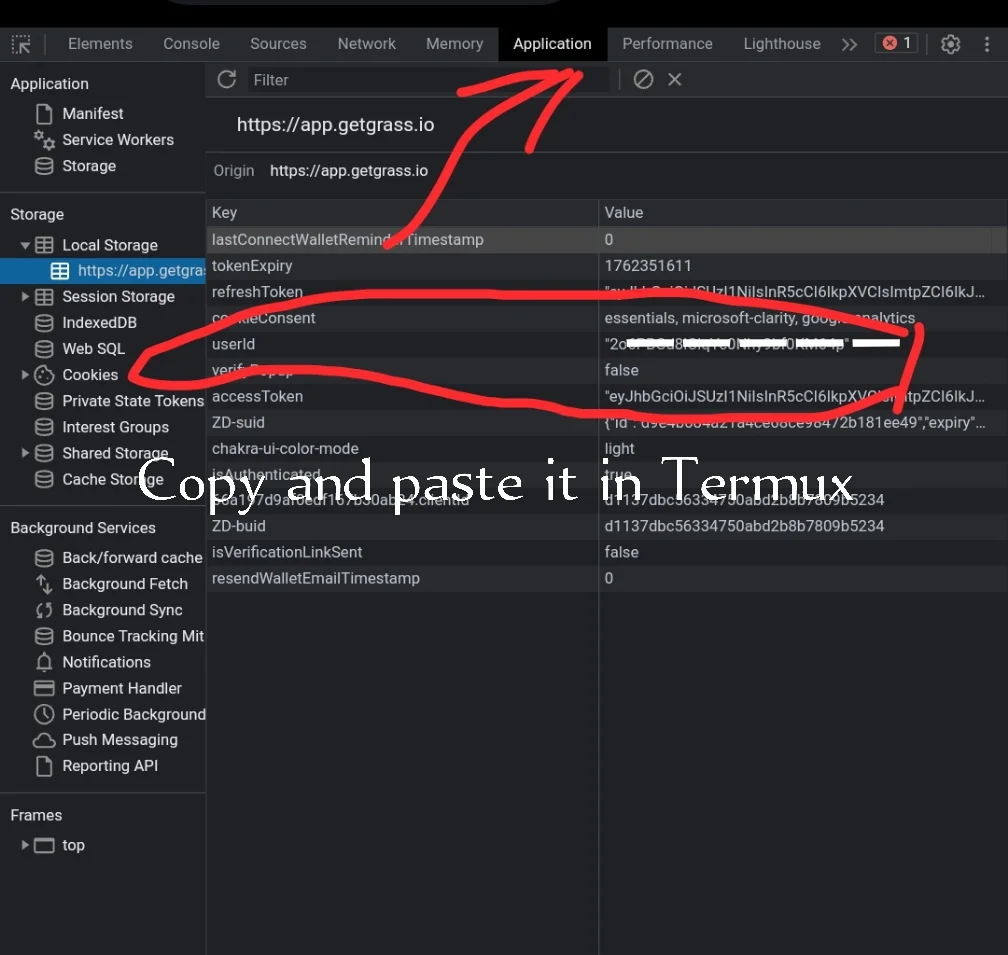Viewport: 1008px width, 955px height.
Task: Click the Value column header
Action: pyautogui.click(x=803, y=213)
